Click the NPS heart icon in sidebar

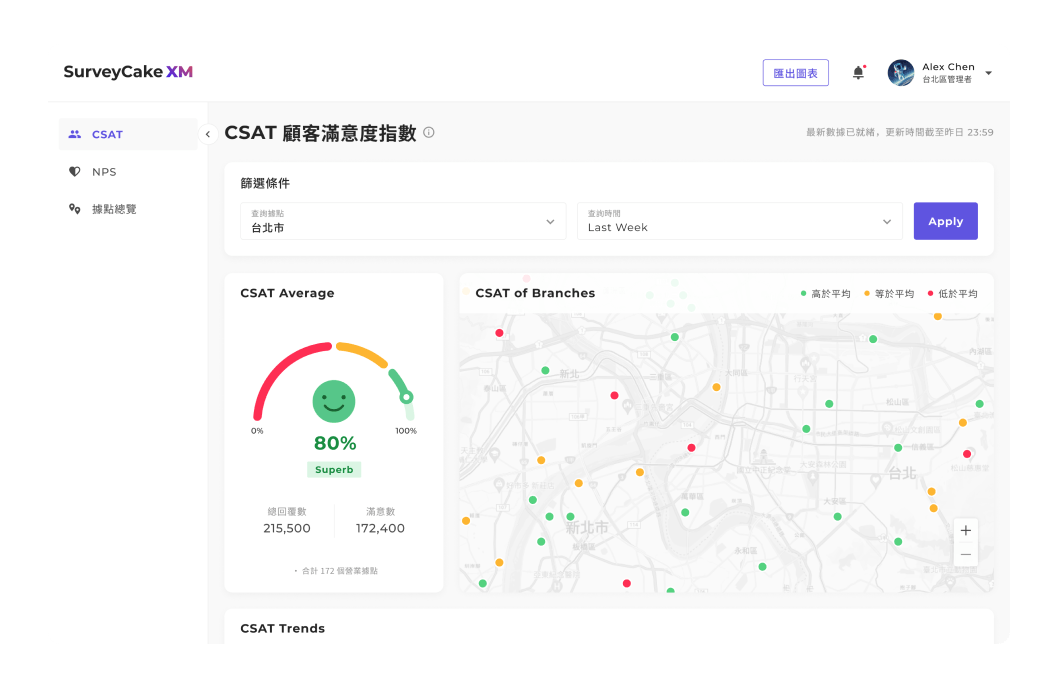pyautogui.click(x=75, y=172)
